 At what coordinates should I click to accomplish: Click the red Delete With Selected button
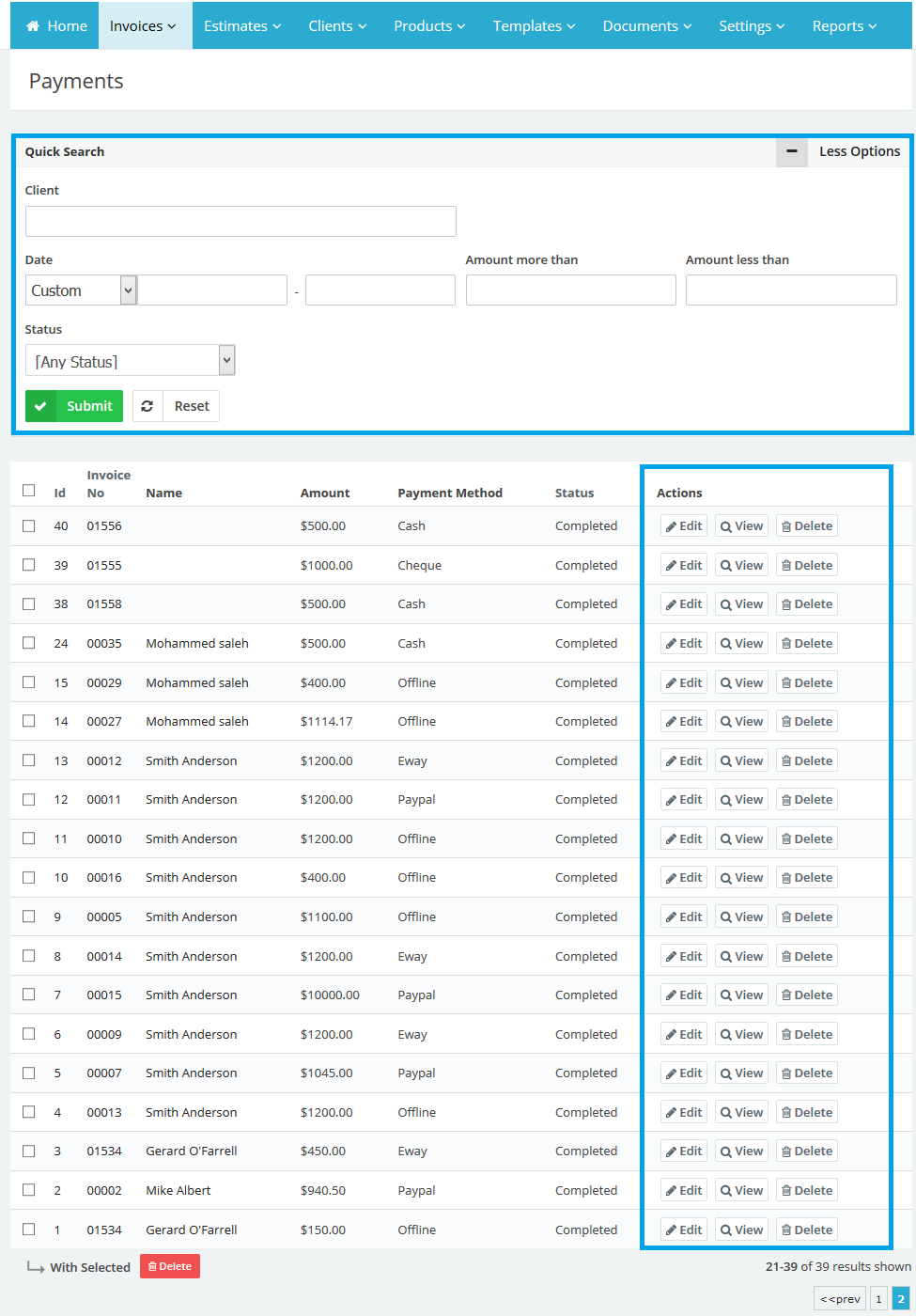point(170,1266)
